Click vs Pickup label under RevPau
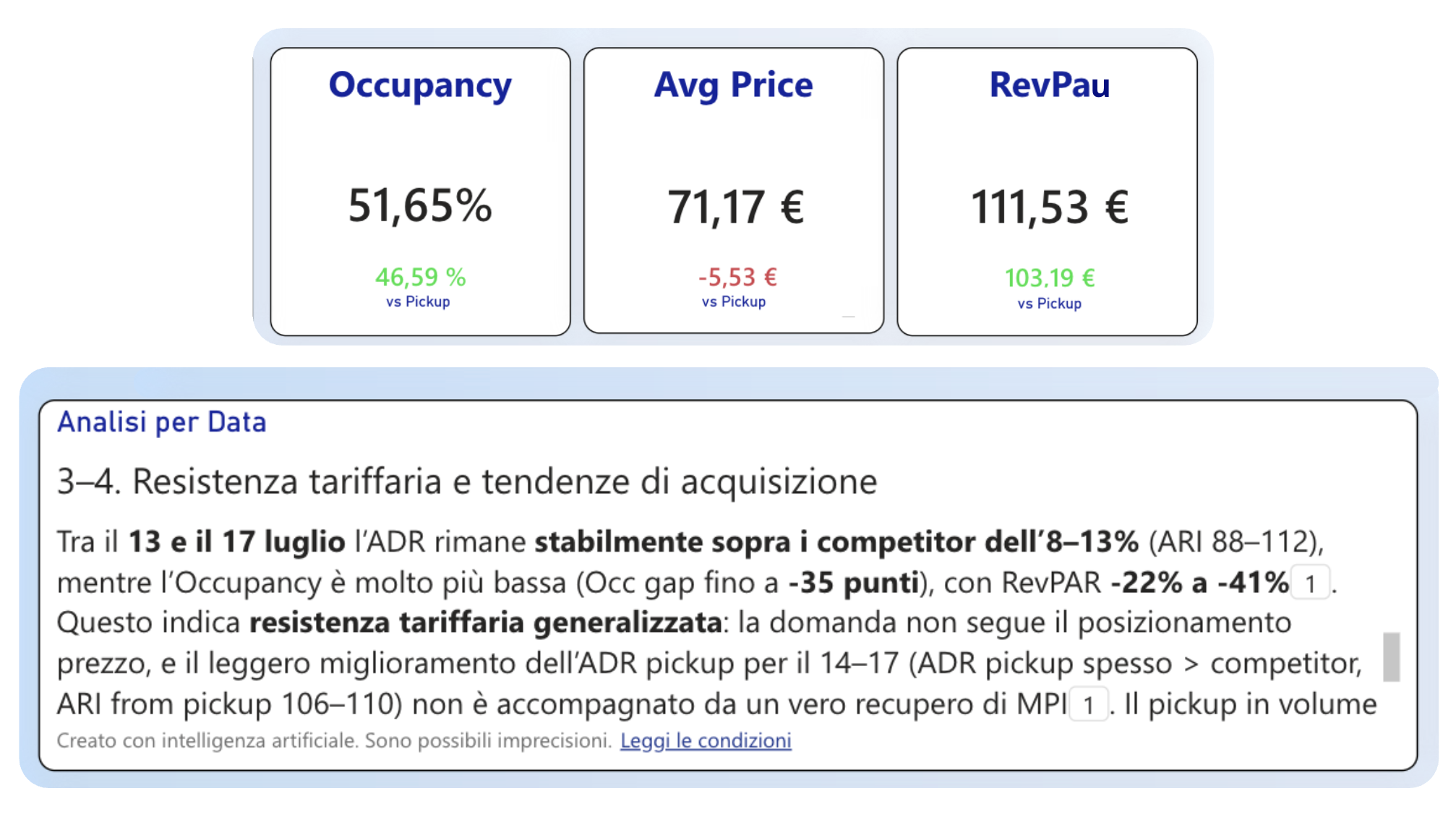Screen dimensions: 1456x817 pos(1050,304)
